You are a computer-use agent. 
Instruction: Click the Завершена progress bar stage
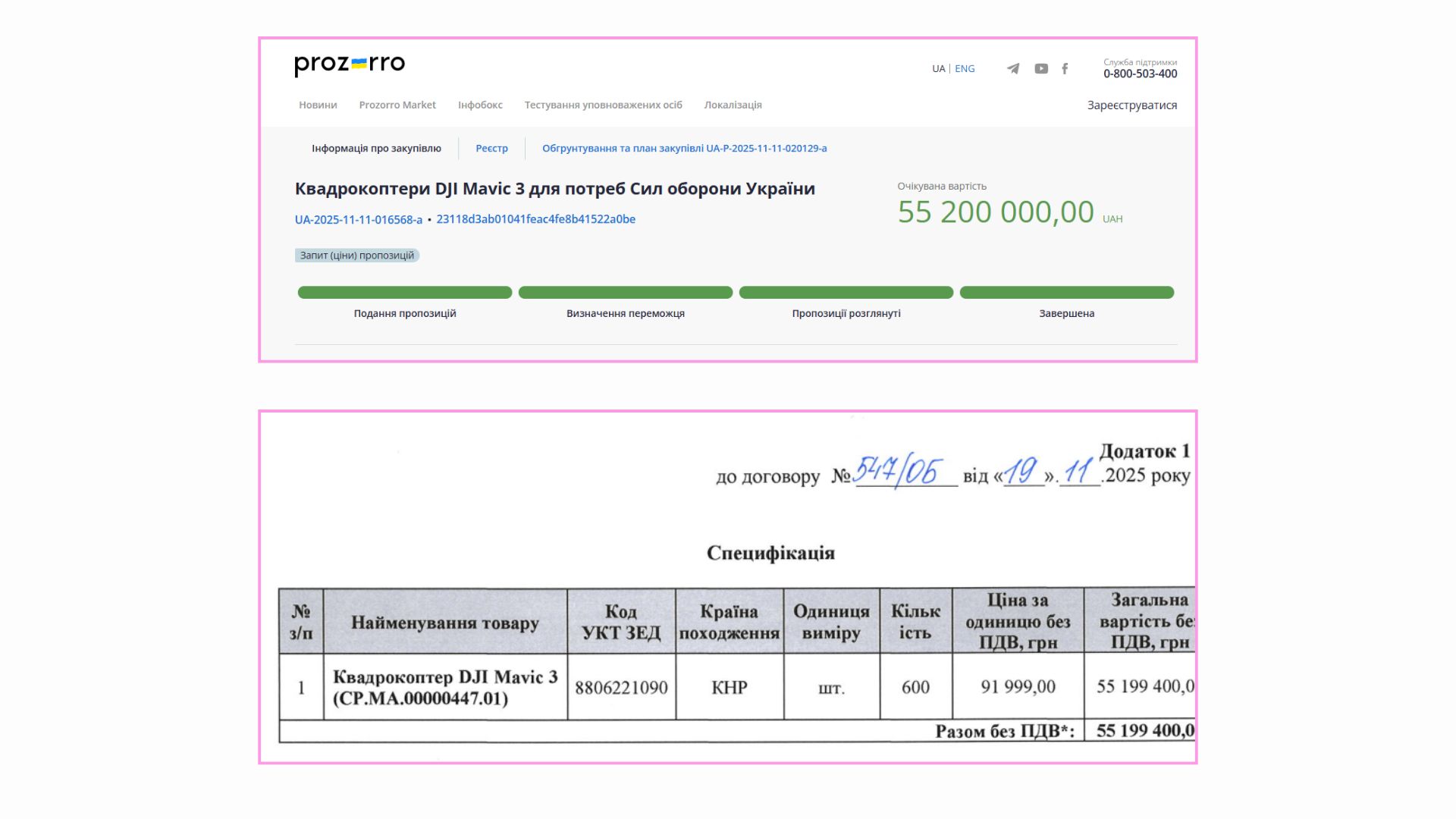click(1066, 293)
